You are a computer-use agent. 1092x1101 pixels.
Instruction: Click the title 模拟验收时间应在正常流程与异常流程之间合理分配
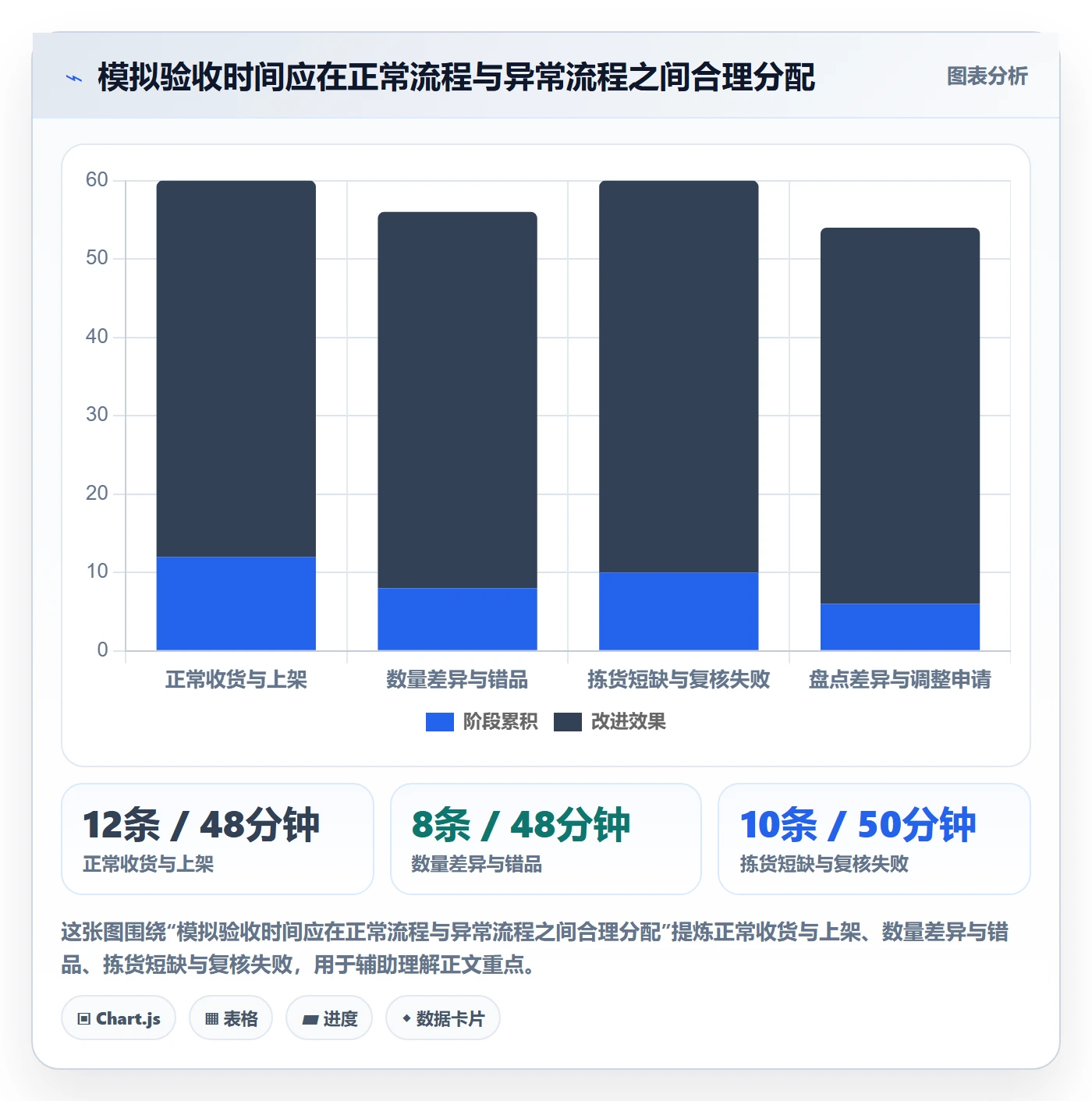pos(456,78)
